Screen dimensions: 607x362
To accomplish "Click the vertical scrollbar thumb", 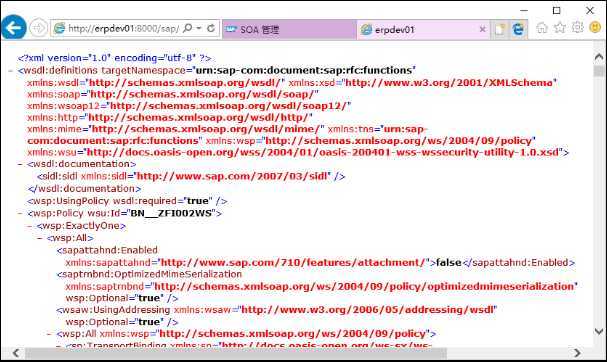I will tap(599, 71).
